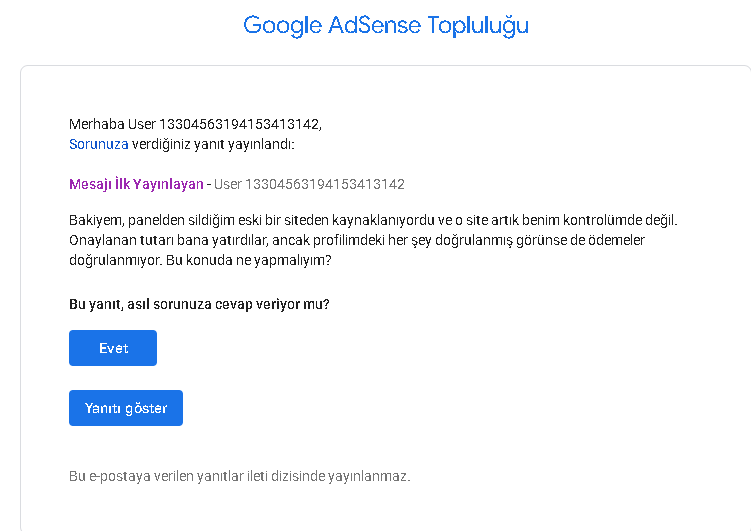
Task: Click the word 'doğrulanmıyor' in the message
Action: [115, 260]
